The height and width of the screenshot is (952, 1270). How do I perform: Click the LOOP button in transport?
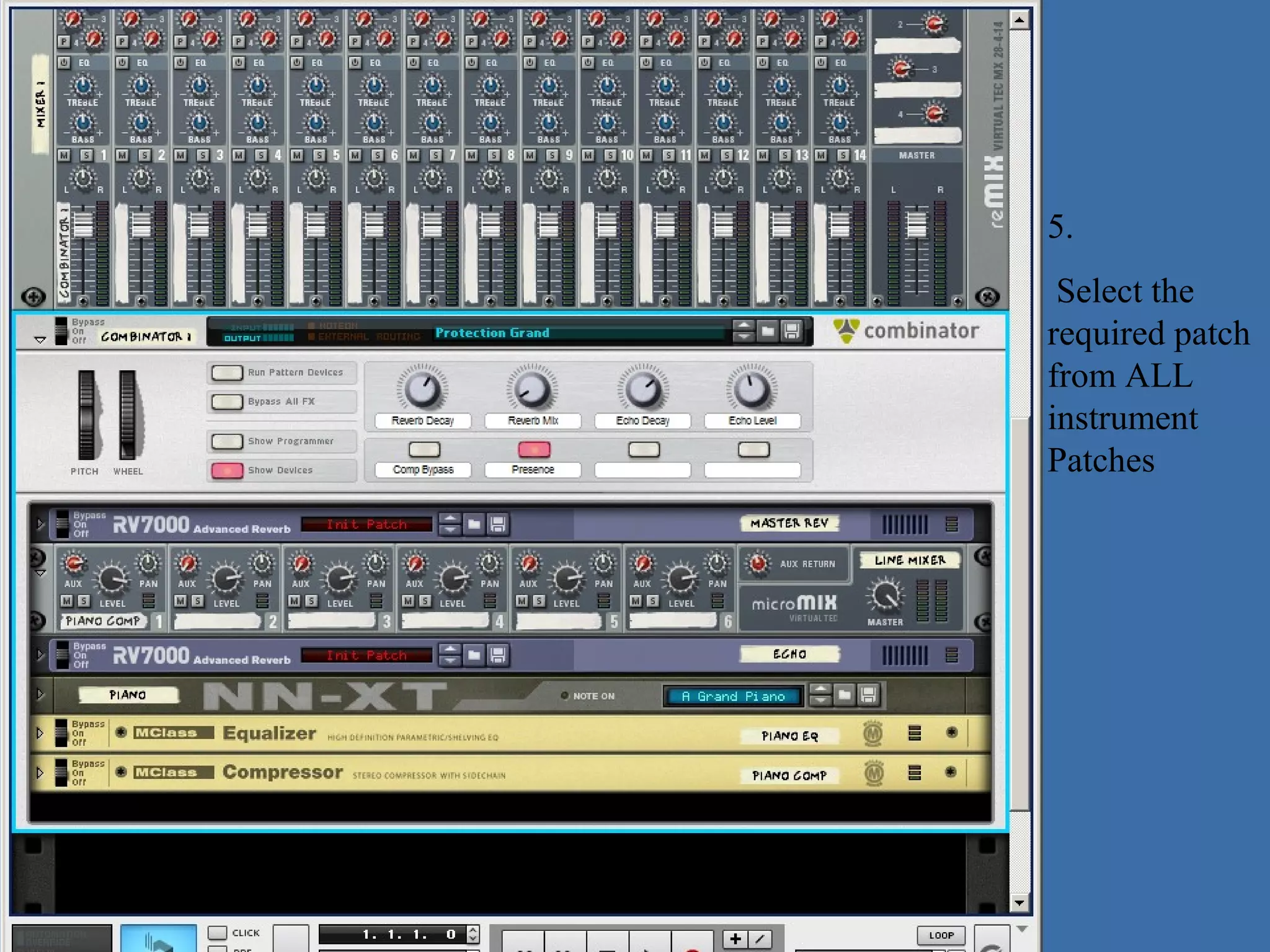coord(941,935)
